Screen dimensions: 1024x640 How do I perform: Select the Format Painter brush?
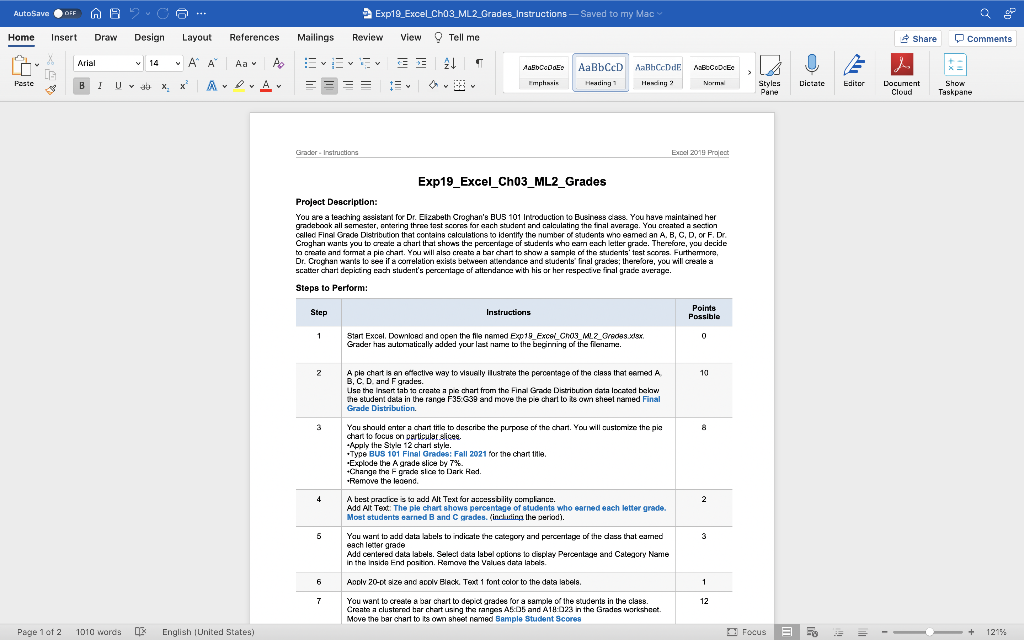pos(50,89)
